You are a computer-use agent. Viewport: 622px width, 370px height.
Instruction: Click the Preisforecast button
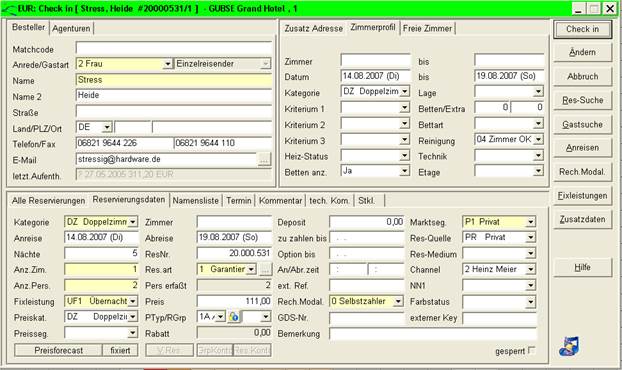point(58,350)
